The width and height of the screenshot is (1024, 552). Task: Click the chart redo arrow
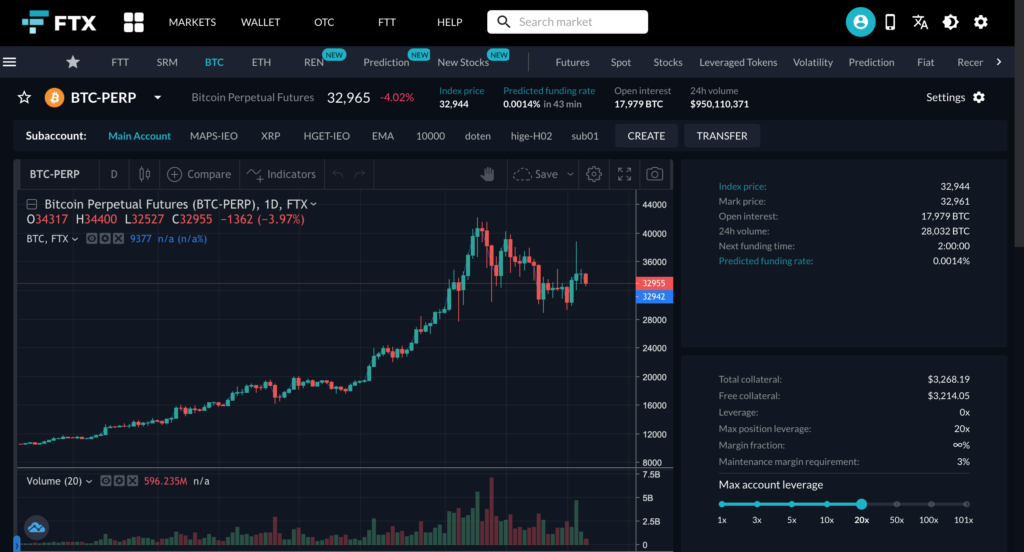(359, 174)
